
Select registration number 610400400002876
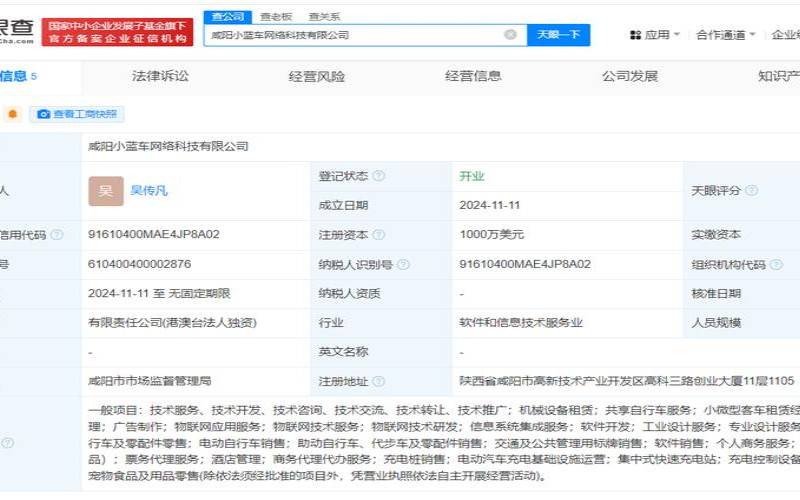(x=139, y=264)
